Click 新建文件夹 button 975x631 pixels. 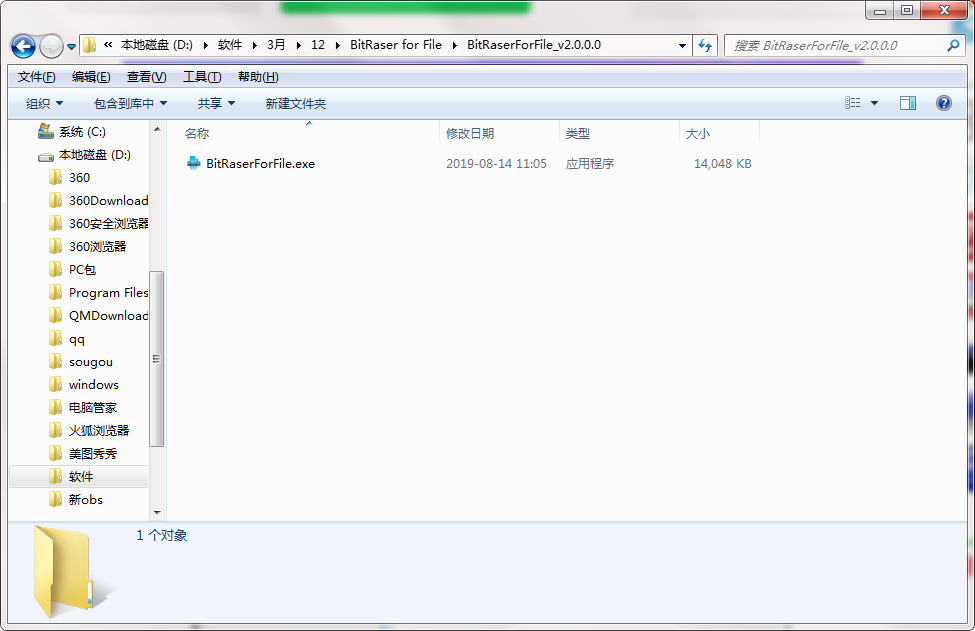pos(295,104)
